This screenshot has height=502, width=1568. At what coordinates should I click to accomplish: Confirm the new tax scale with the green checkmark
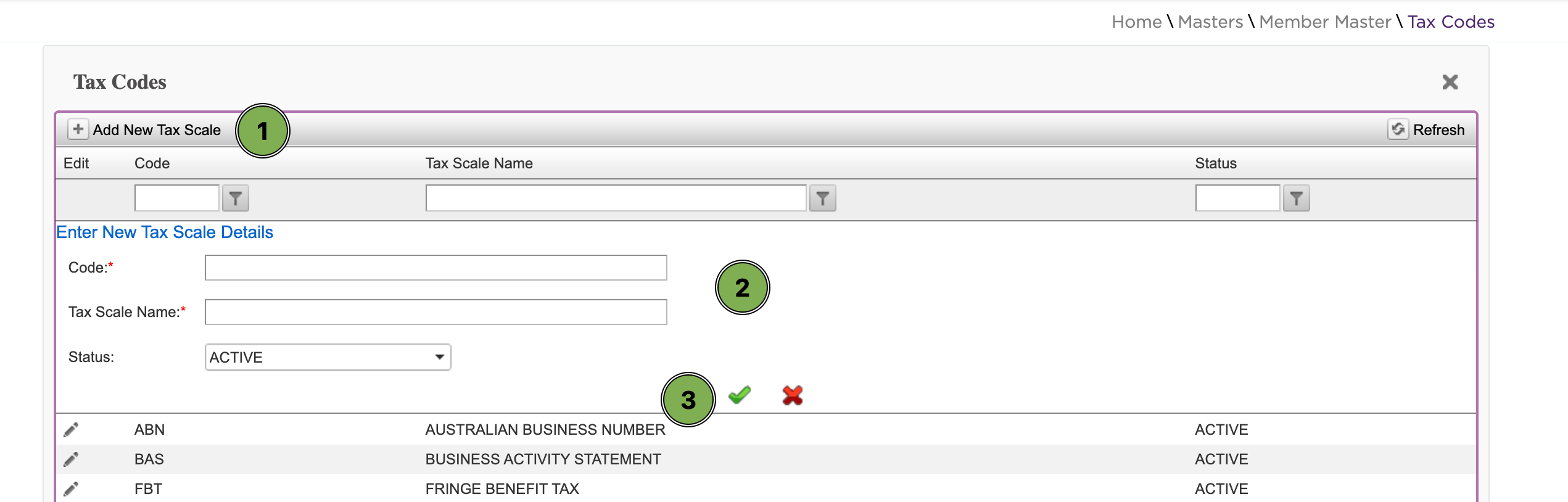pyautogui.click(x=739, y=395)
